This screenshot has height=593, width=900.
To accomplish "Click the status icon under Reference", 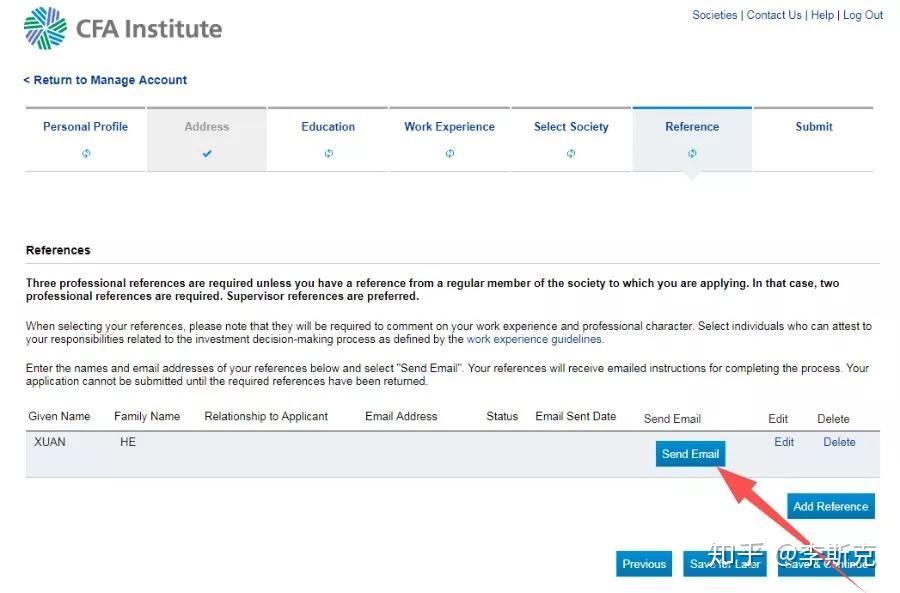I will click(692, 153).
